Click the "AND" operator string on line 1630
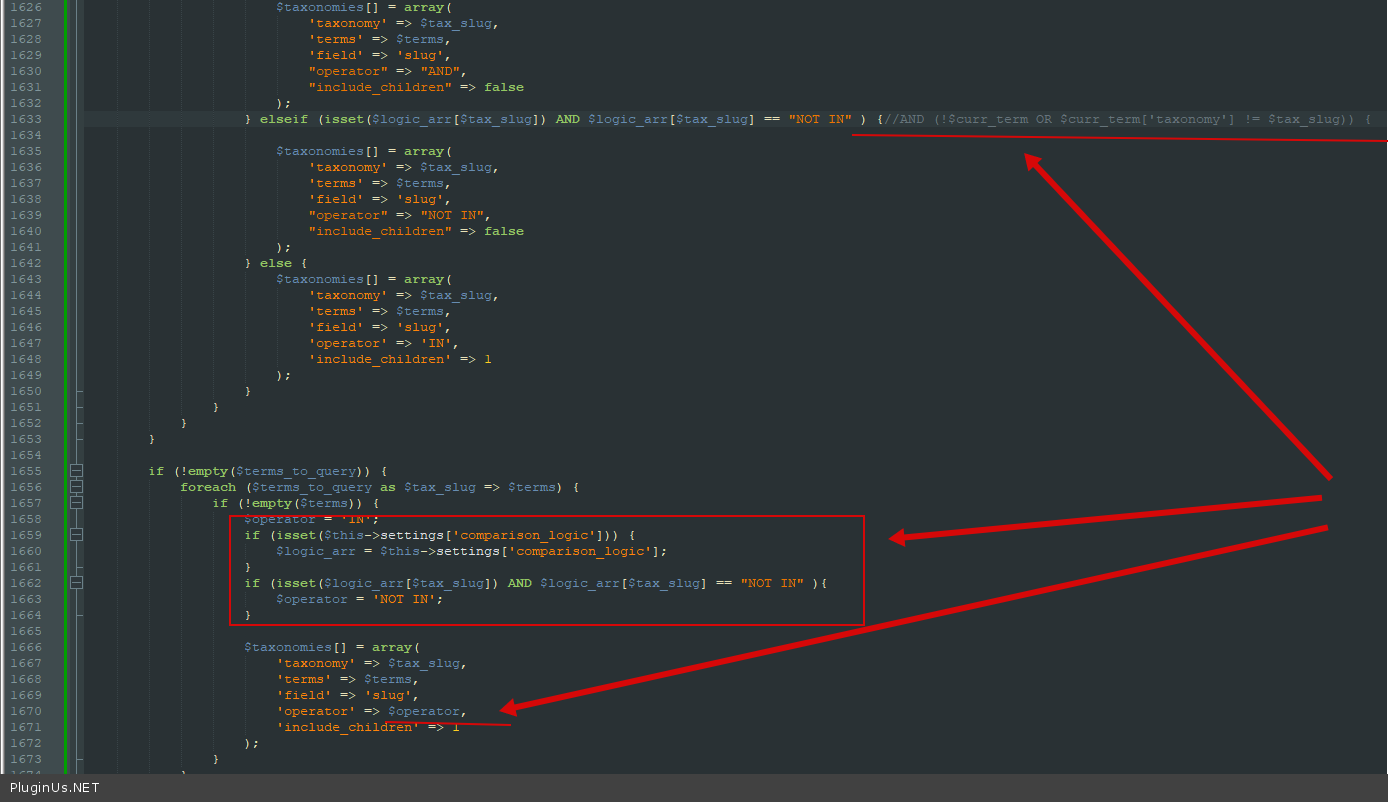The image size is (1388, 802). pos(439,71)
